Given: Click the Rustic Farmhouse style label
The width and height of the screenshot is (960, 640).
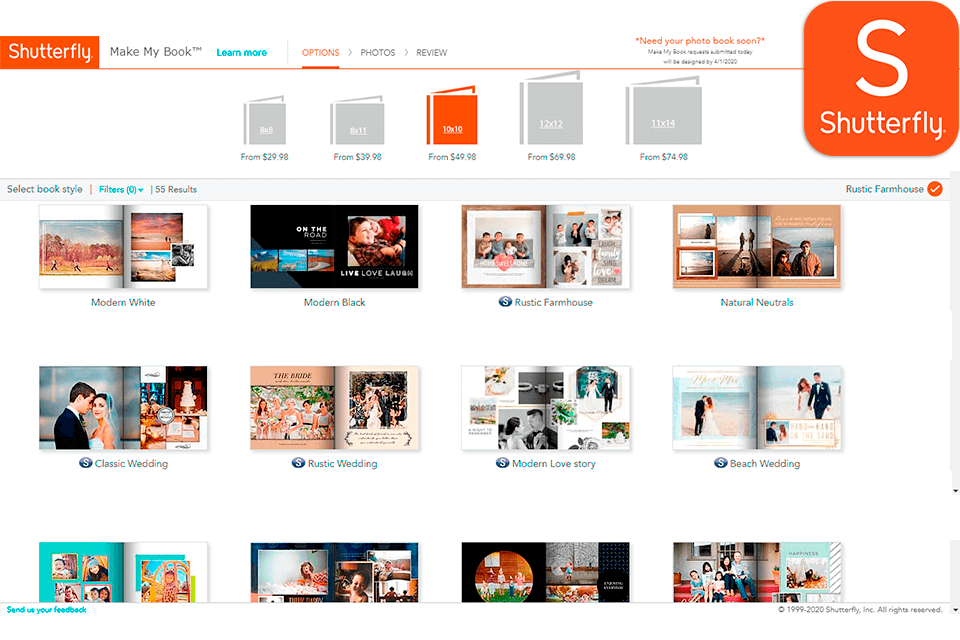Looking at the screenshot, I should (553, 303).
